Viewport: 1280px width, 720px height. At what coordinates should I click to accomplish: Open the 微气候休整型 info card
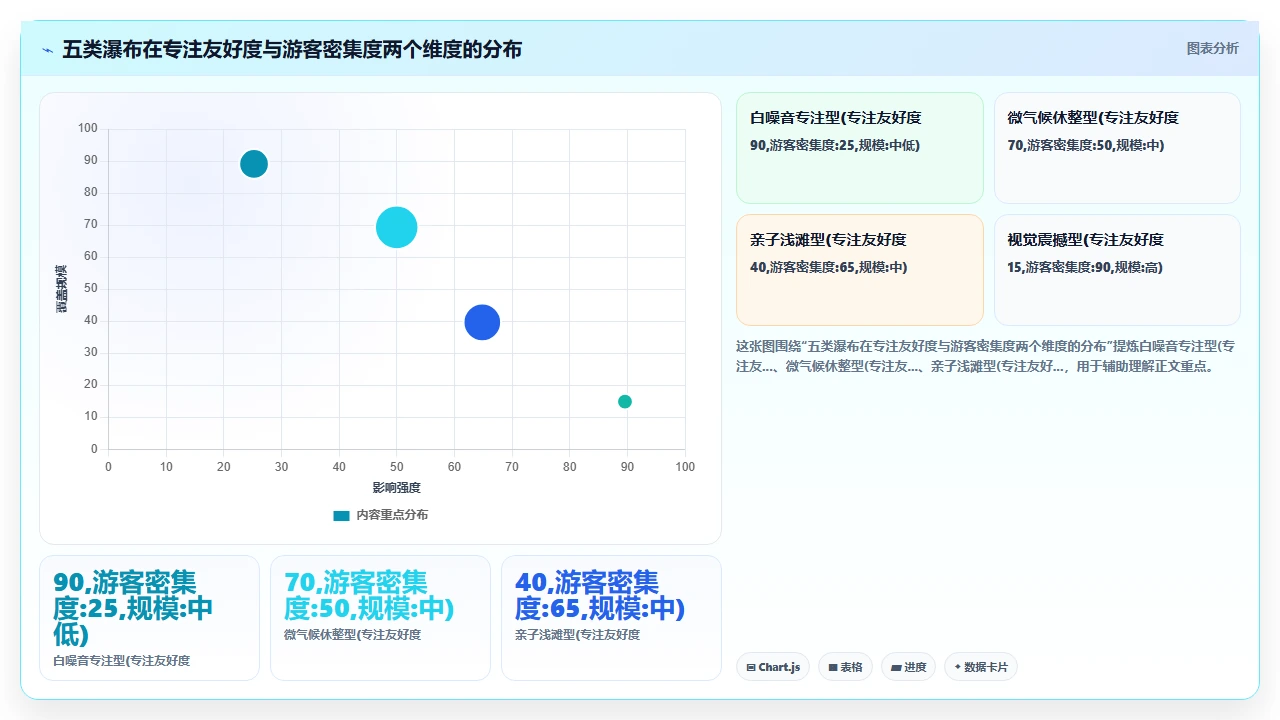[1117, 148]
